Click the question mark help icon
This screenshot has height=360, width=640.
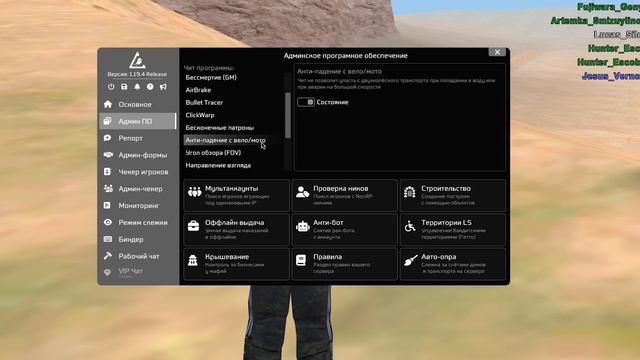pos(150,87)
